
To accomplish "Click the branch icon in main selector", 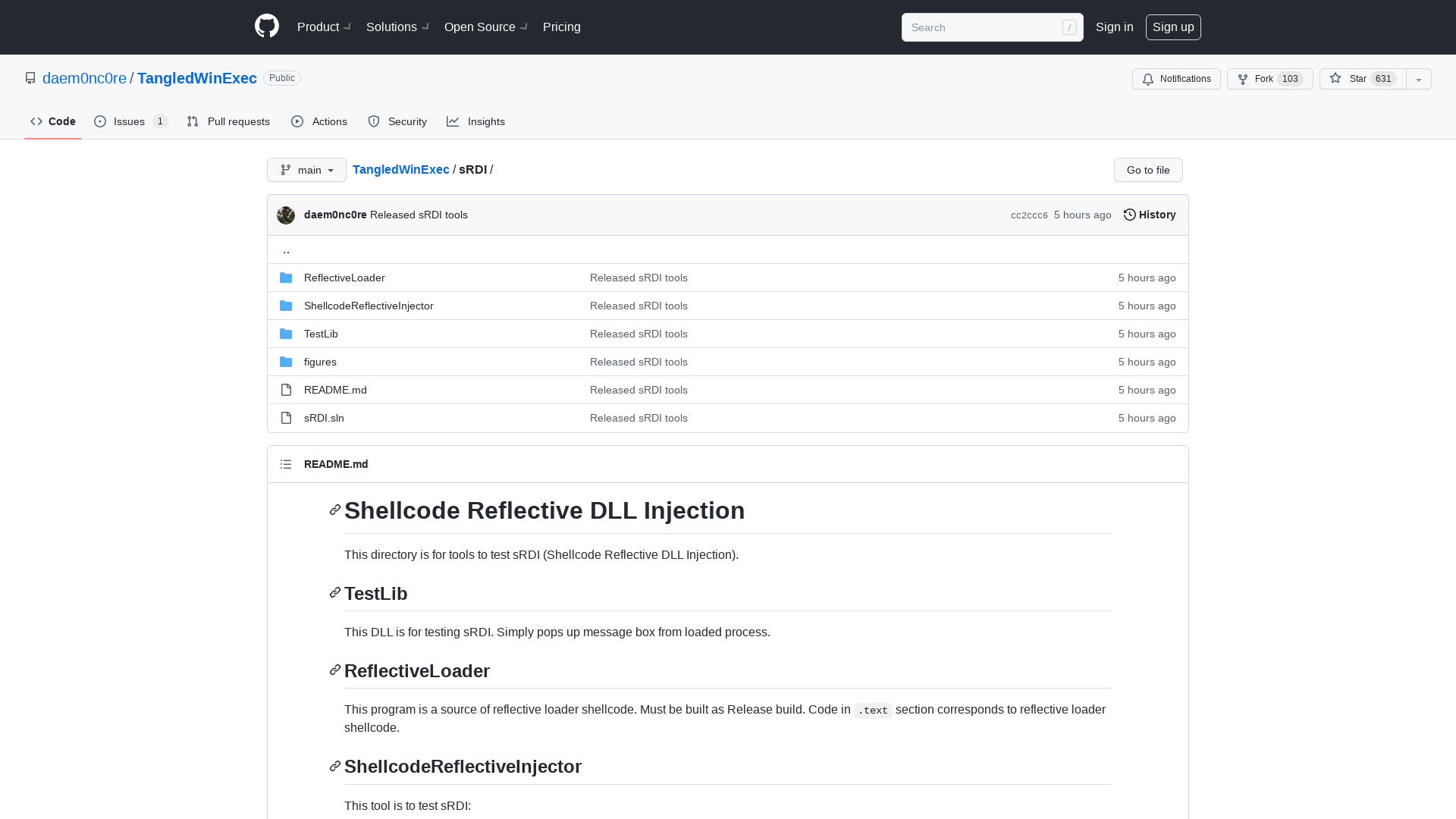I will pos(286,170).
